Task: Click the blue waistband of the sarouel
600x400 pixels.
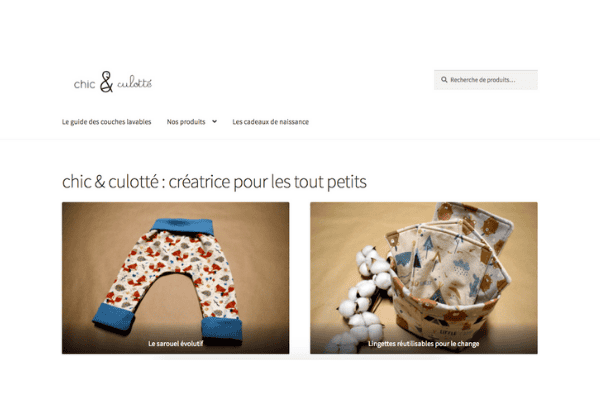Action: pos(183,226)
